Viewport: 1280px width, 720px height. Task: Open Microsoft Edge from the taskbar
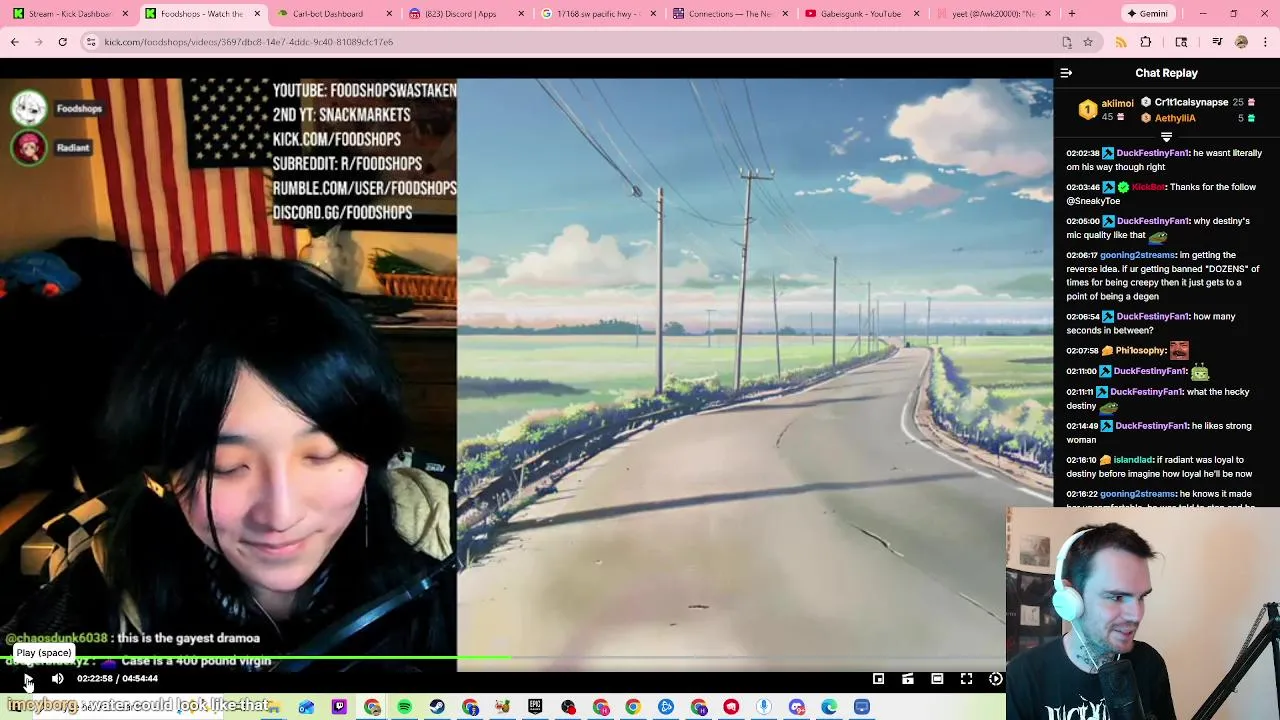point(829,707)
